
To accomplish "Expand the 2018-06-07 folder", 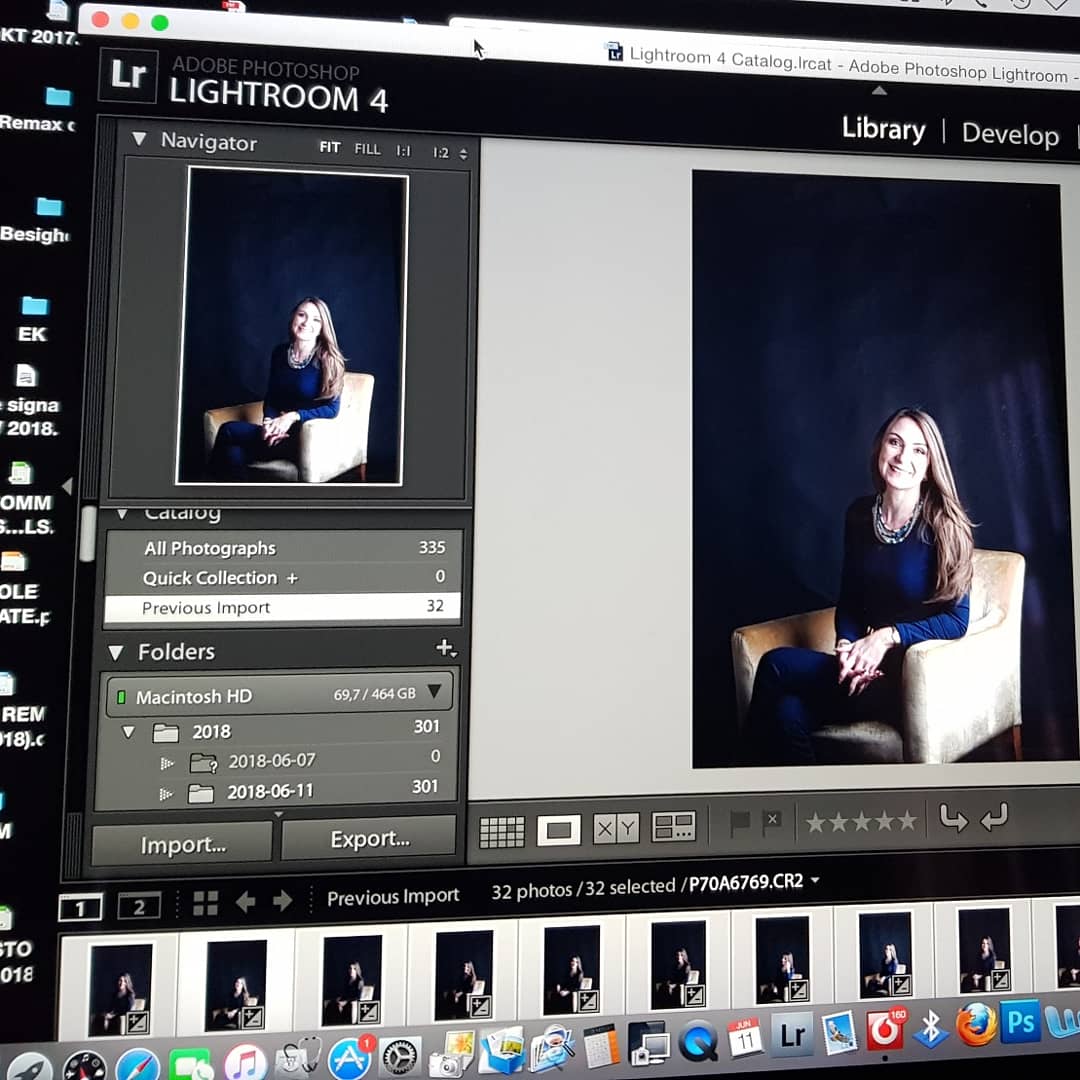I will pyautogui.click(x=165, y=763).
